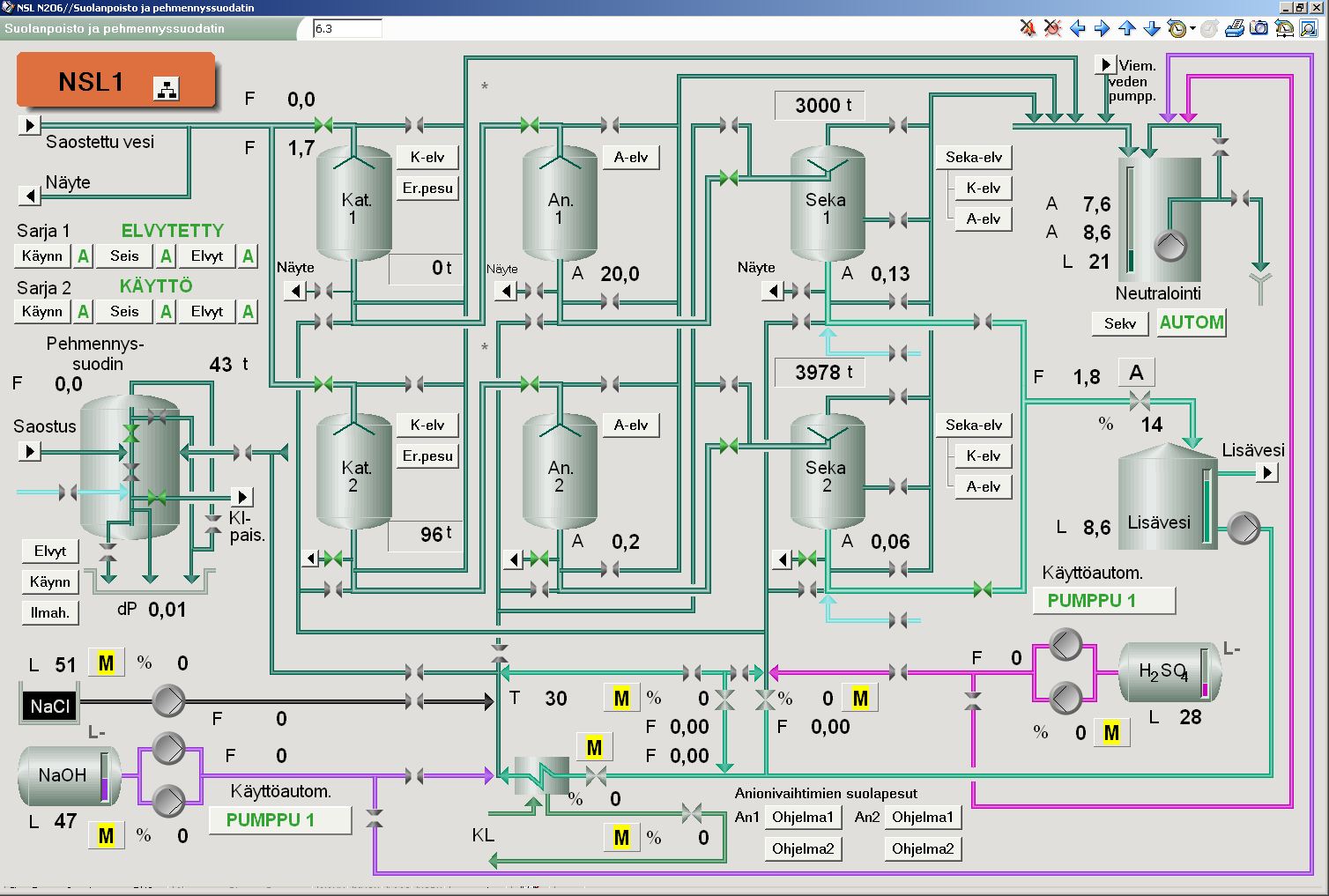Print the display with printer icon
Image resolution: width=1329 pixels, height=896 pixels.
click(x=1235, y=28)
